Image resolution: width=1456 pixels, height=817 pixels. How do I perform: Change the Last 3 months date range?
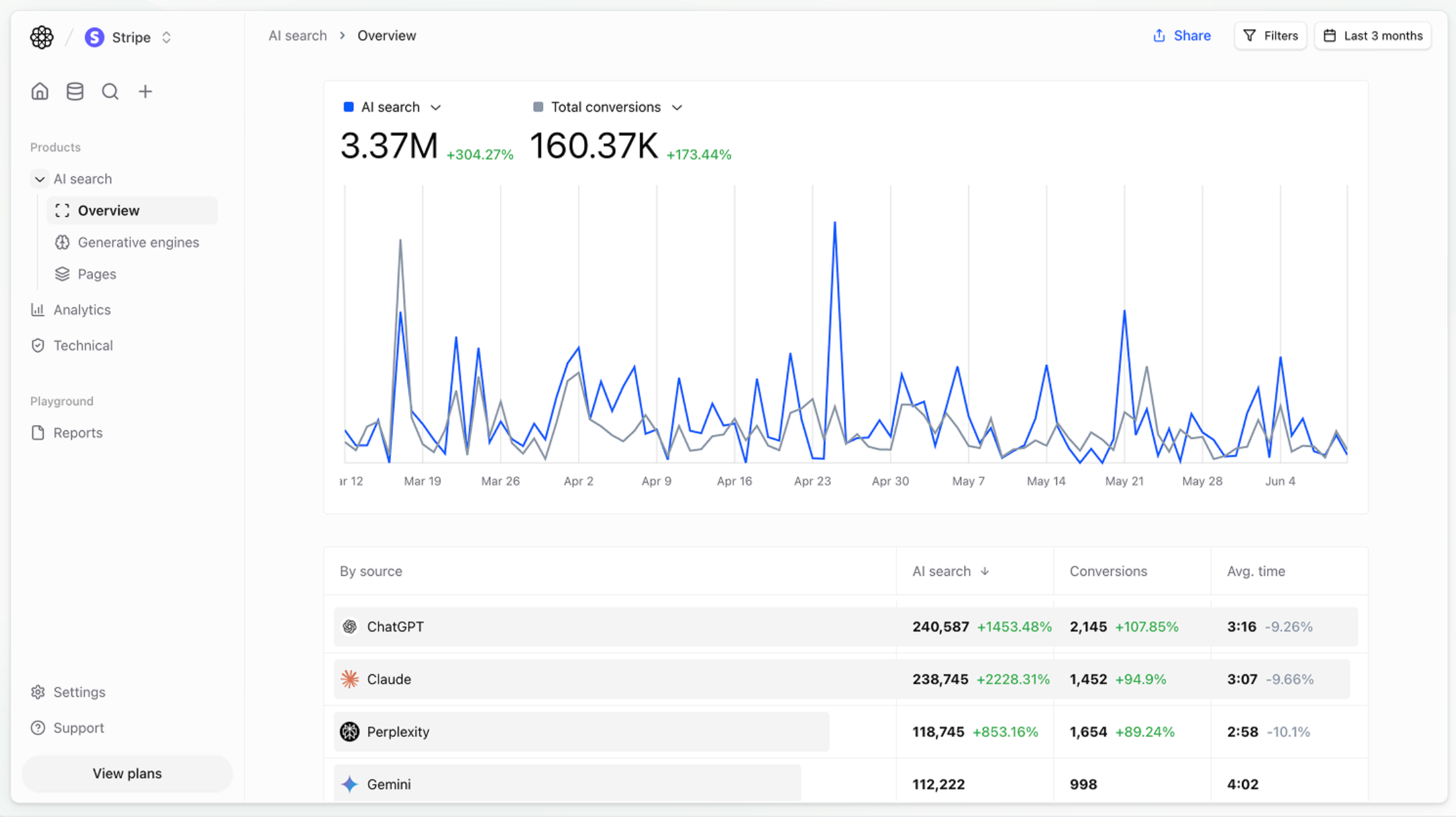click(1373, 35)
